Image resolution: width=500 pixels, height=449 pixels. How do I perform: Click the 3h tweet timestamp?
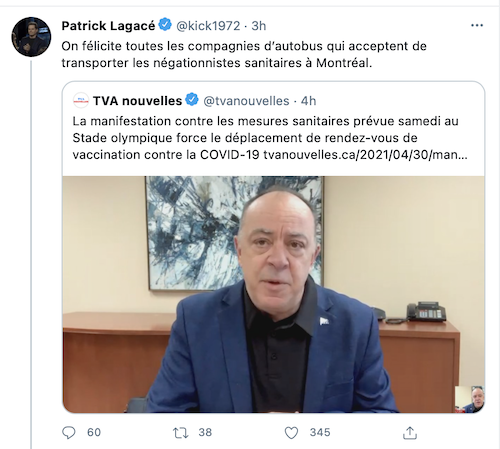tap(259, 26)
